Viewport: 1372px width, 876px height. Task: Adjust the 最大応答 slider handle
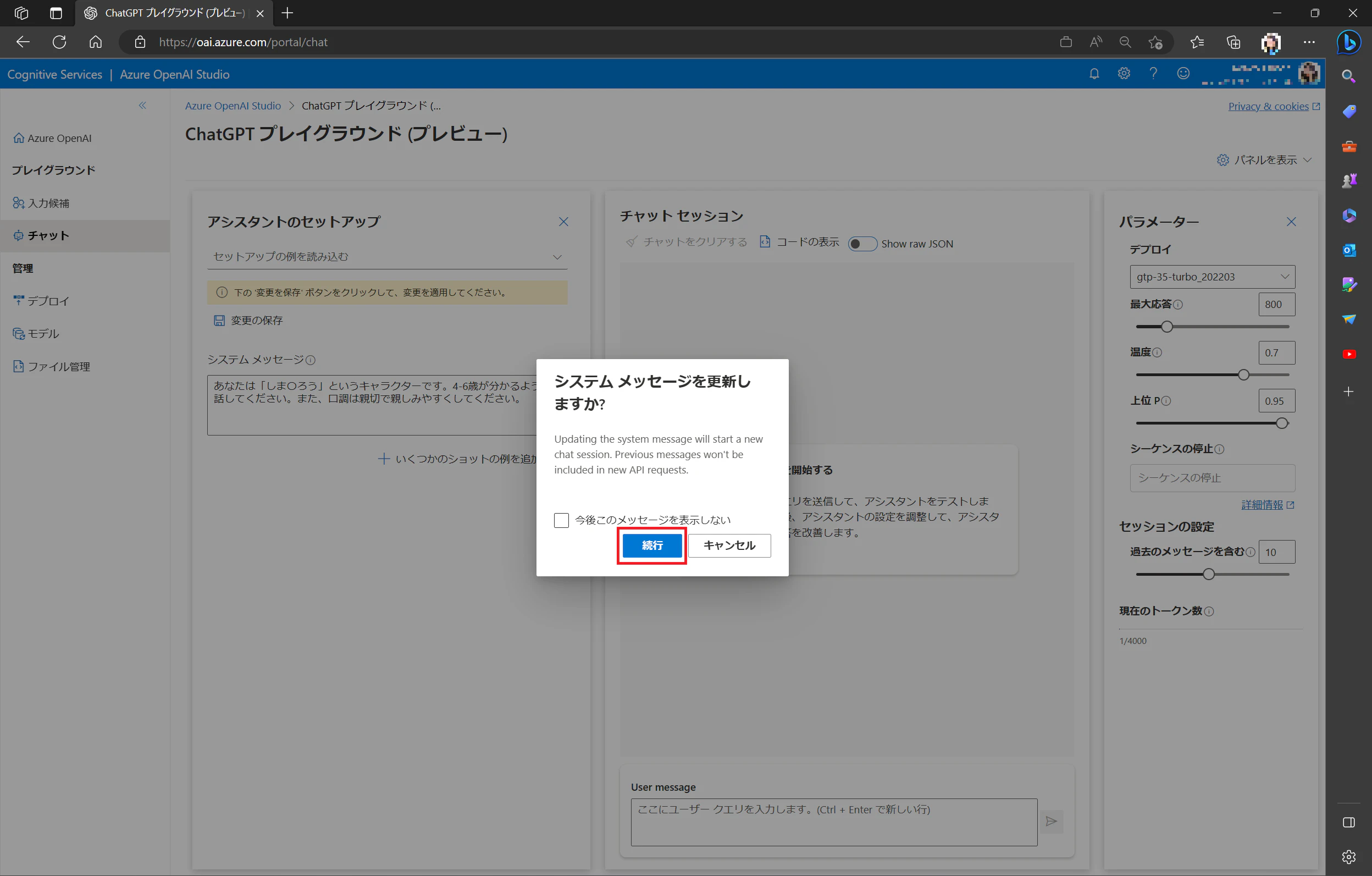click(x=1167, y=327)
